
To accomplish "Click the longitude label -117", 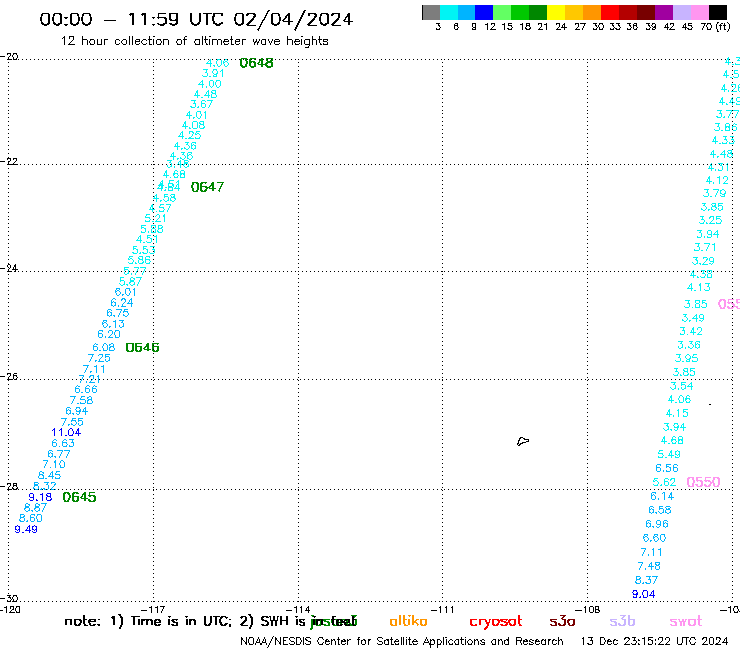I will 153,609.
